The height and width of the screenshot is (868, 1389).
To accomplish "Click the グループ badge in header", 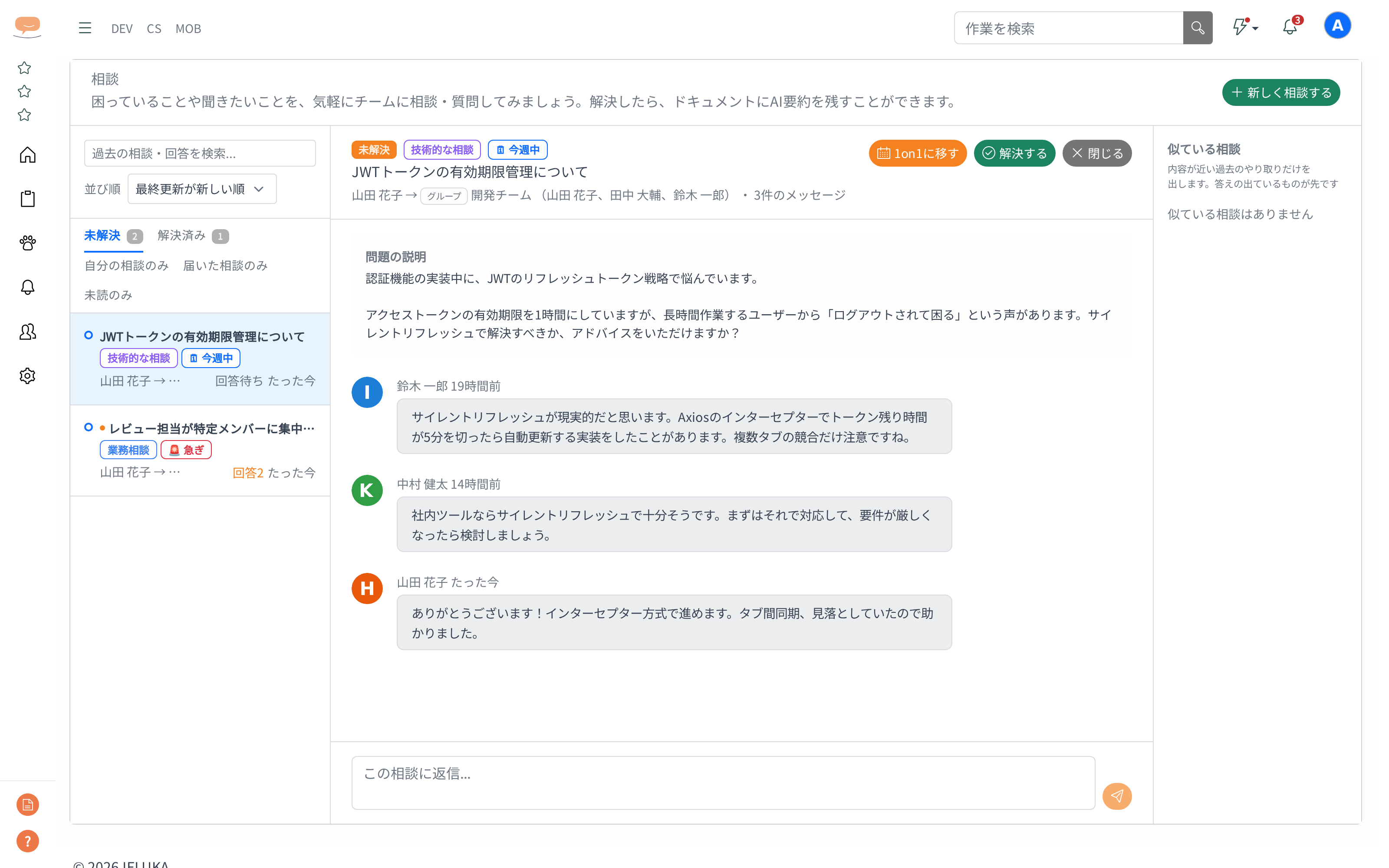I will (x=444, y=196).
